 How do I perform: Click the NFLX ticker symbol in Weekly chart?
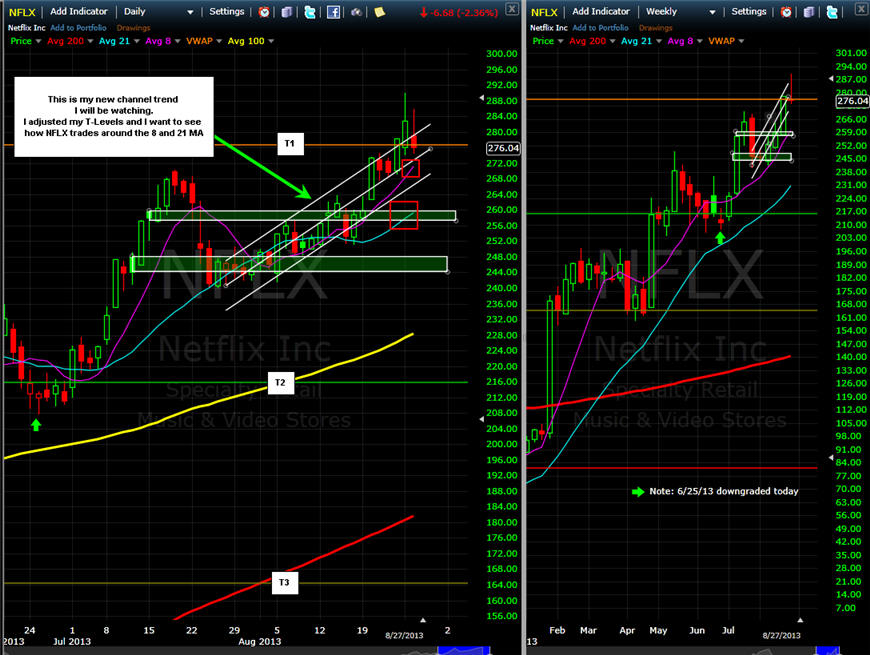(544, 12)
